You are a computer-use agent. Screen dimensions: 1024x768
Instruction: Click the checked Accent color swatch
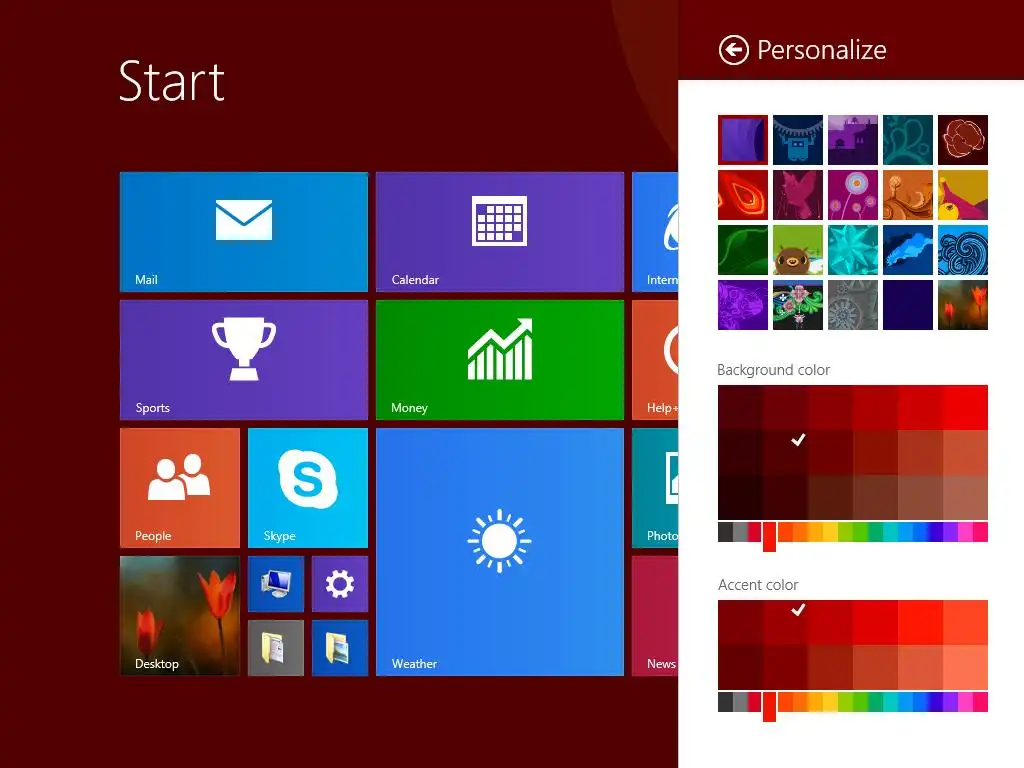785,622
